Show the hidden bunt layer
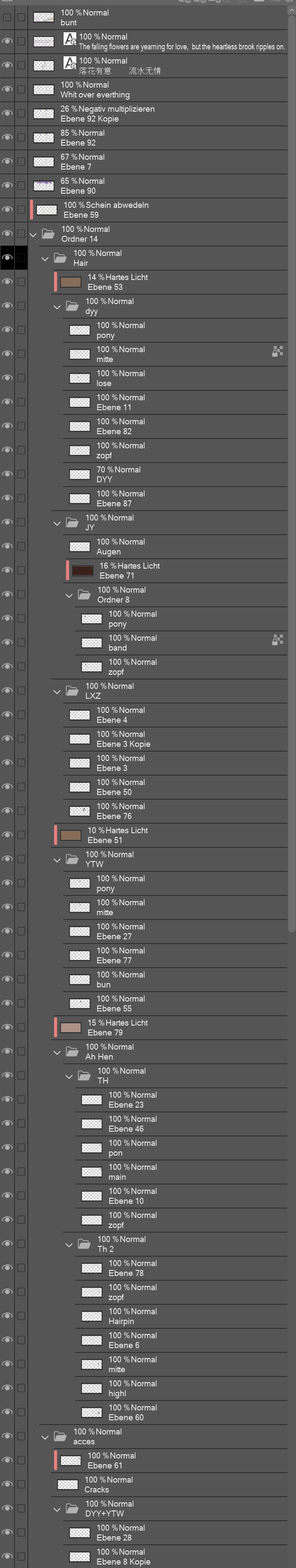 [7, 18]
